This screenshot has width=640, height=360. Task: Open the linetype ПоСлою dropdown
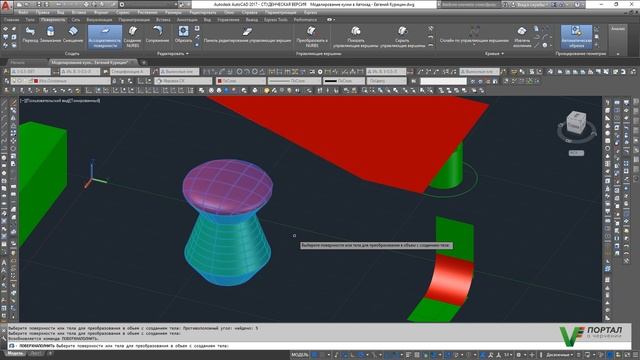click(294, 81)
